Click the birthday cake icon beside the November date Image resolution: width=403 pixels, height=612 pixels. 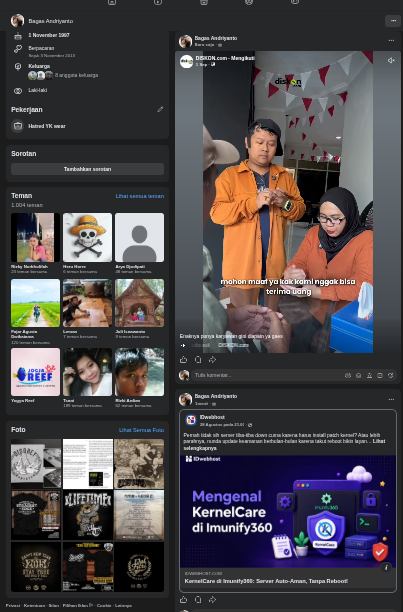click(18, 36)
